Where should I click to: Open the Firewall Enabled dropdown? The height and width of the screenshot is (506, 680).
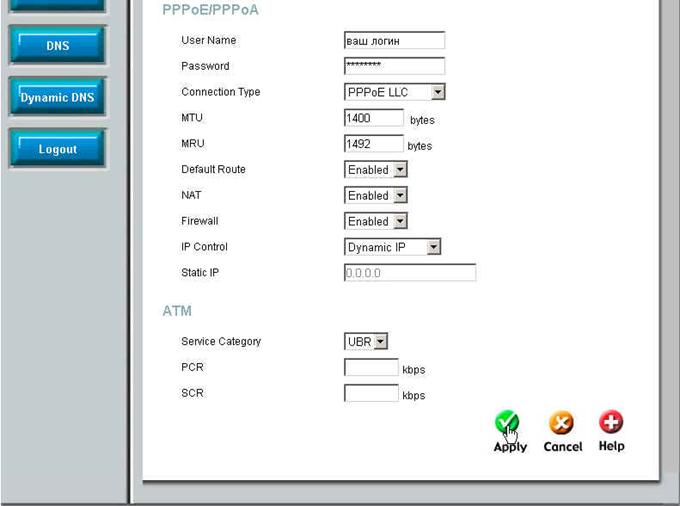(376, 221)
